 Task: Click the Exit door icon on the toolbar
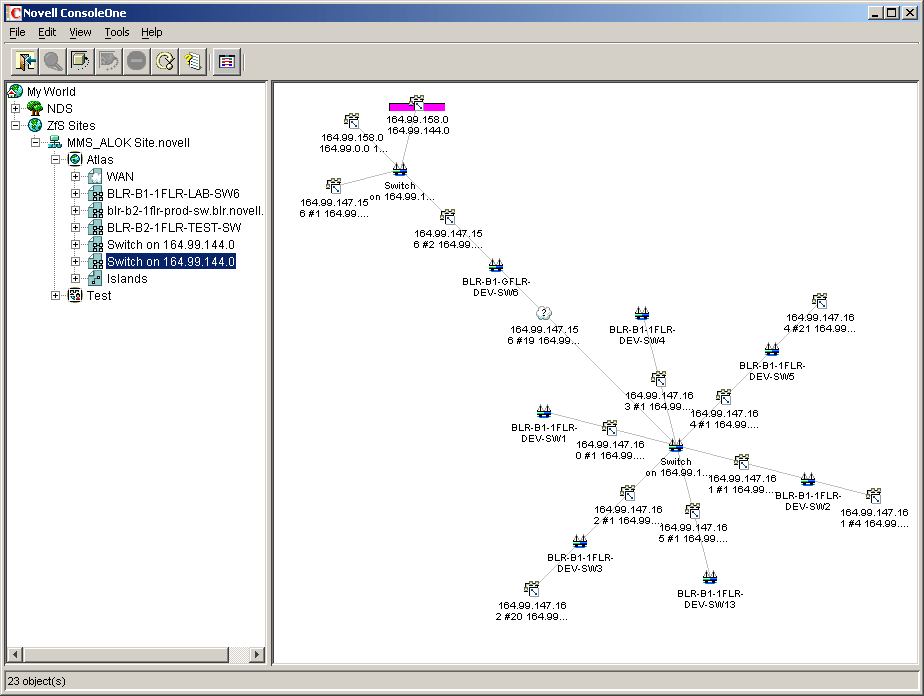point(25,61)
